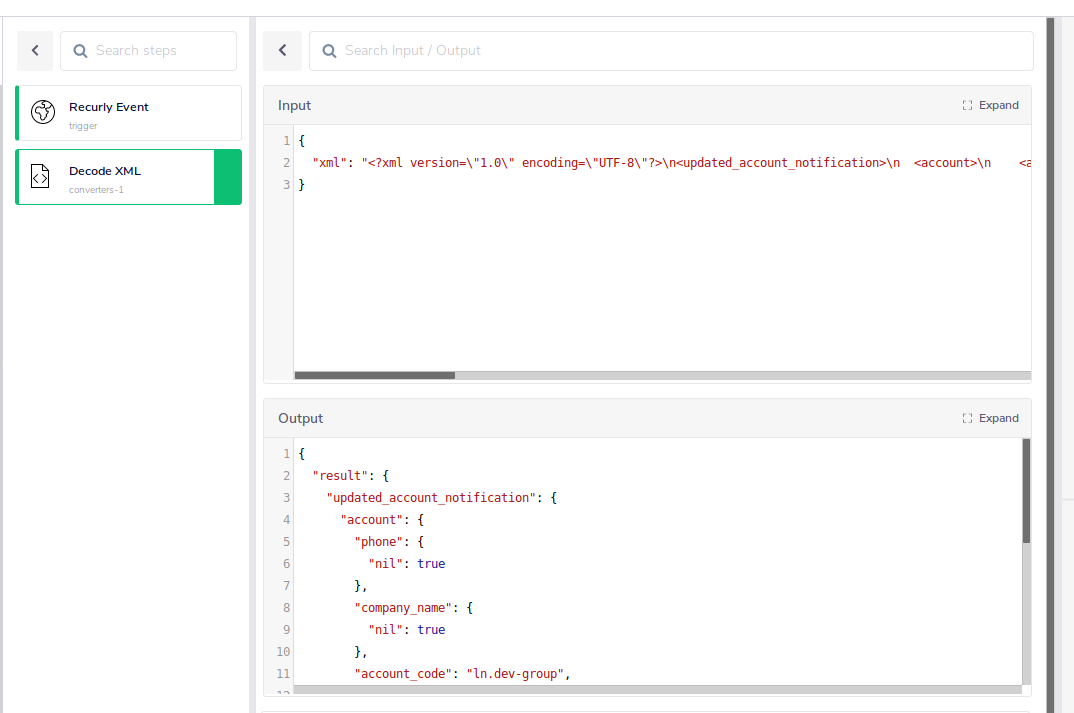Click the magnifier icon in Search steps bar
This screenshot has height=713, width=1074.
[80, 50]
